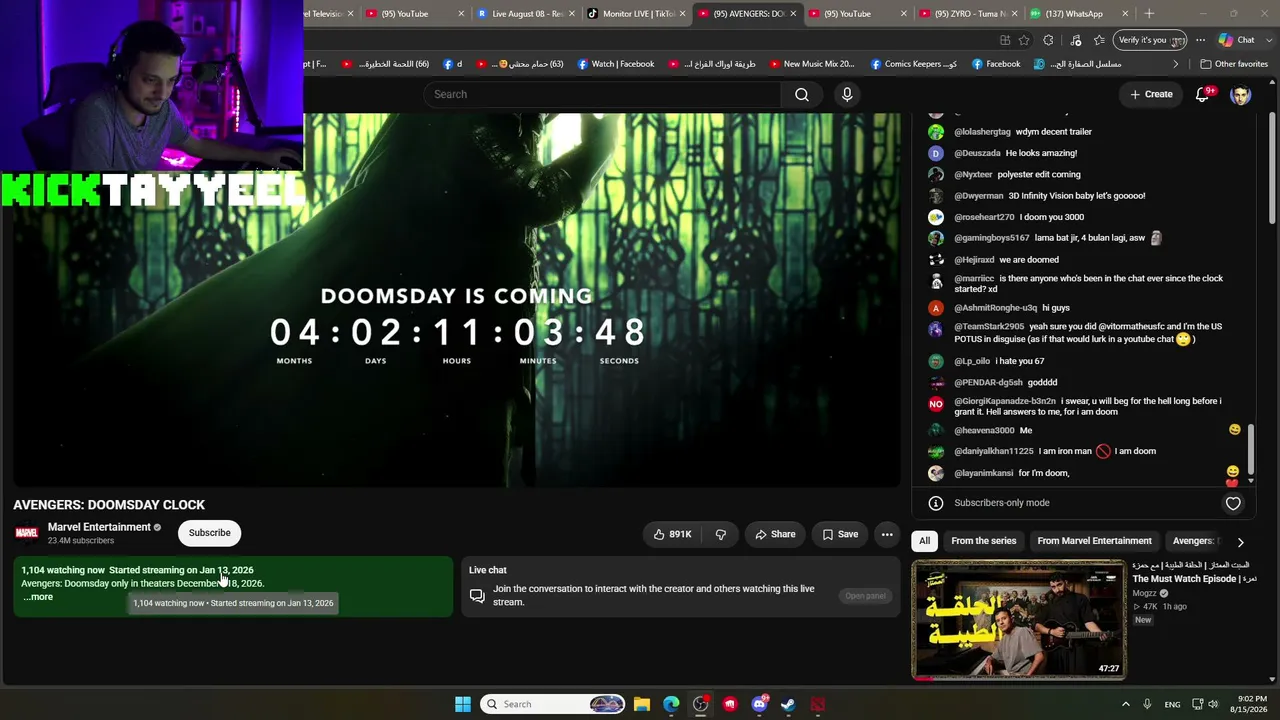Select the From Marvel Entertainment chip
Screen dimensions: 1280x720
[x=1094, y=541]
